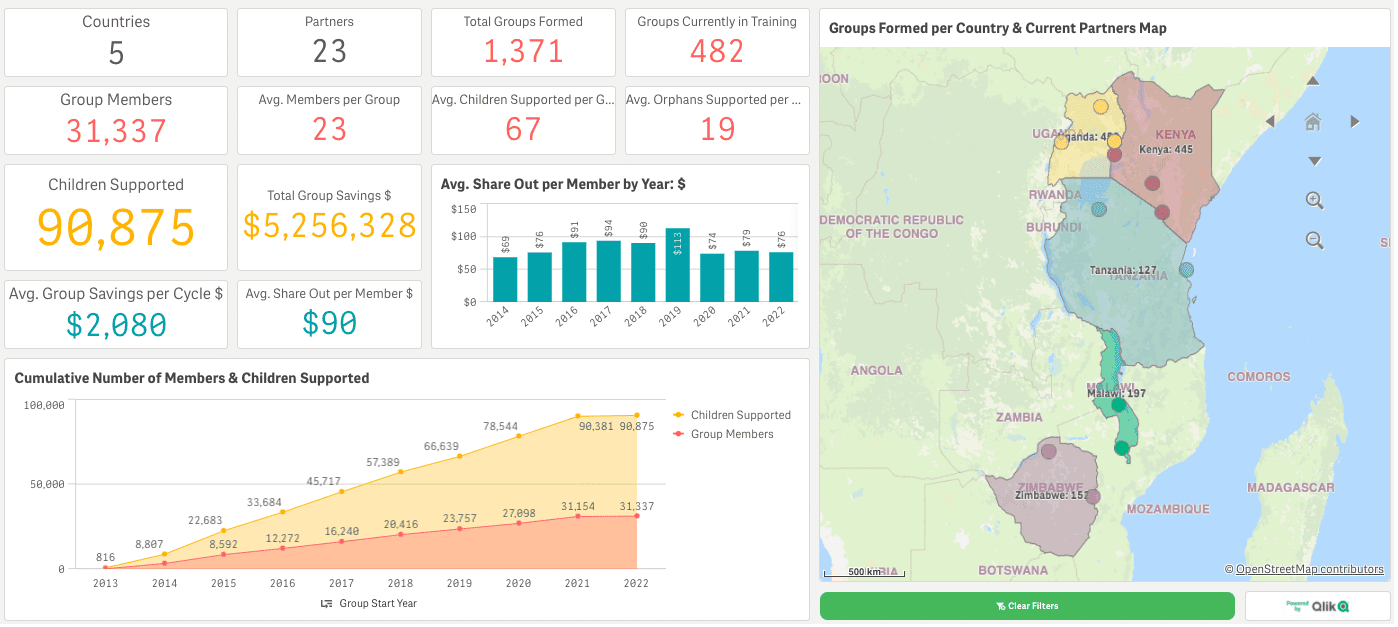1398x627 pixels.
Task: Select the Total Group Savings KPI tile
Action: (329, 217)
